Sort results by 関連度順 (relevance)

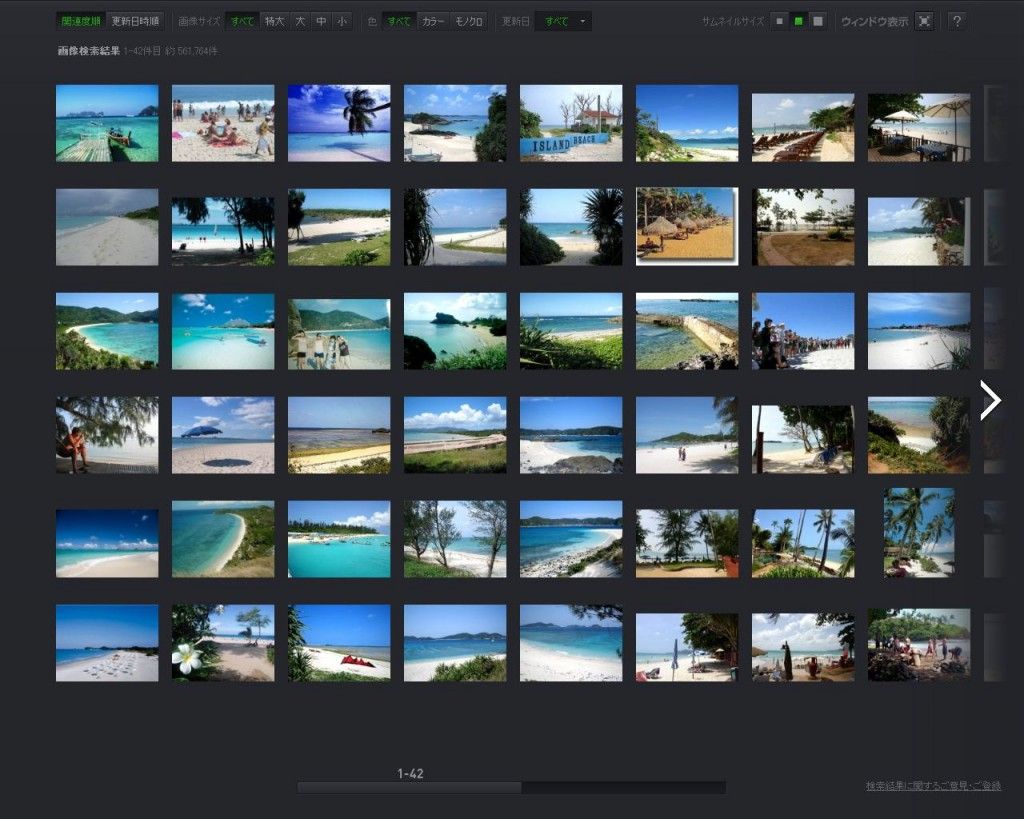coord(81,22)
